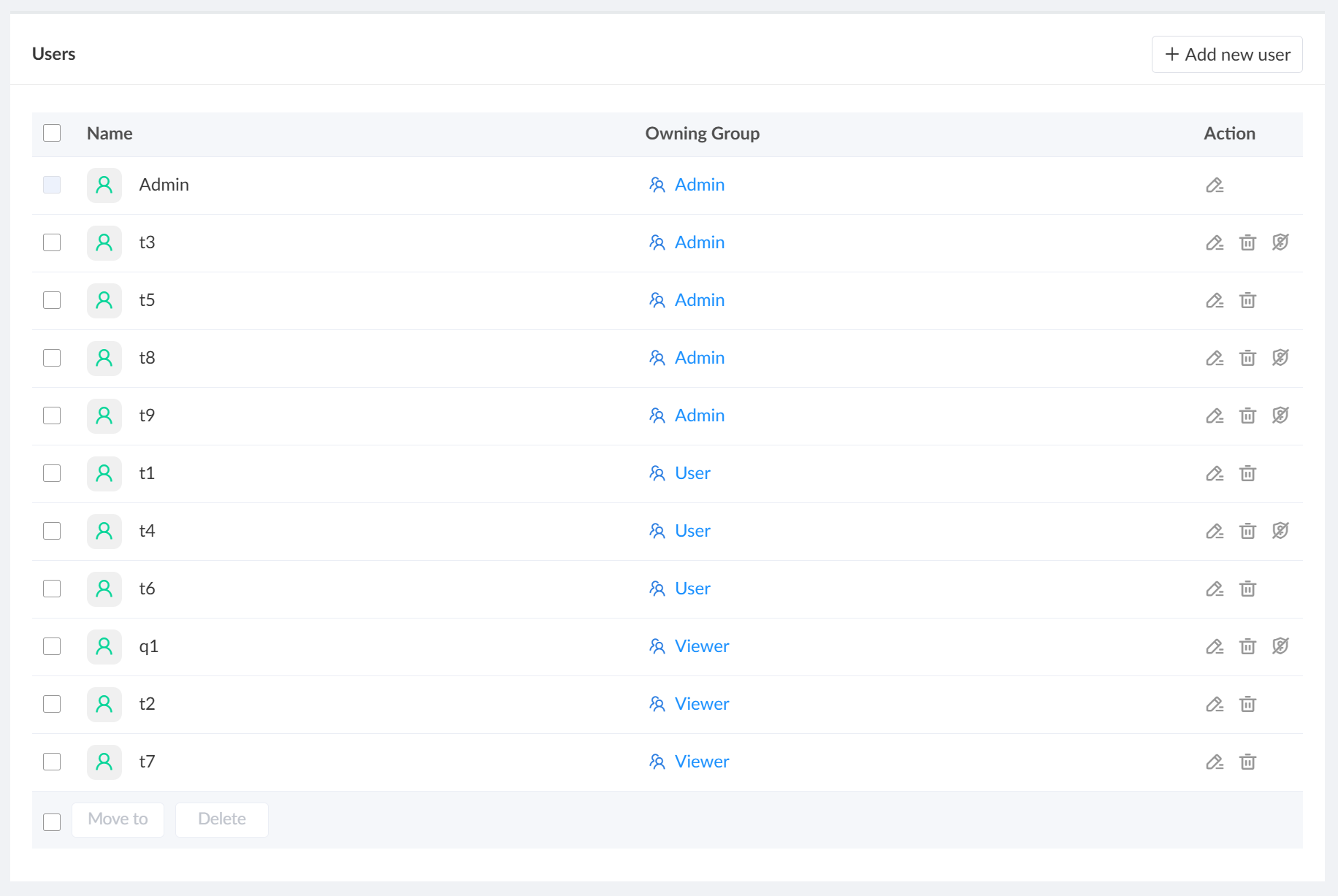
Task: Delete user t7 via the trash icon
Action: tap(1247, 762)
